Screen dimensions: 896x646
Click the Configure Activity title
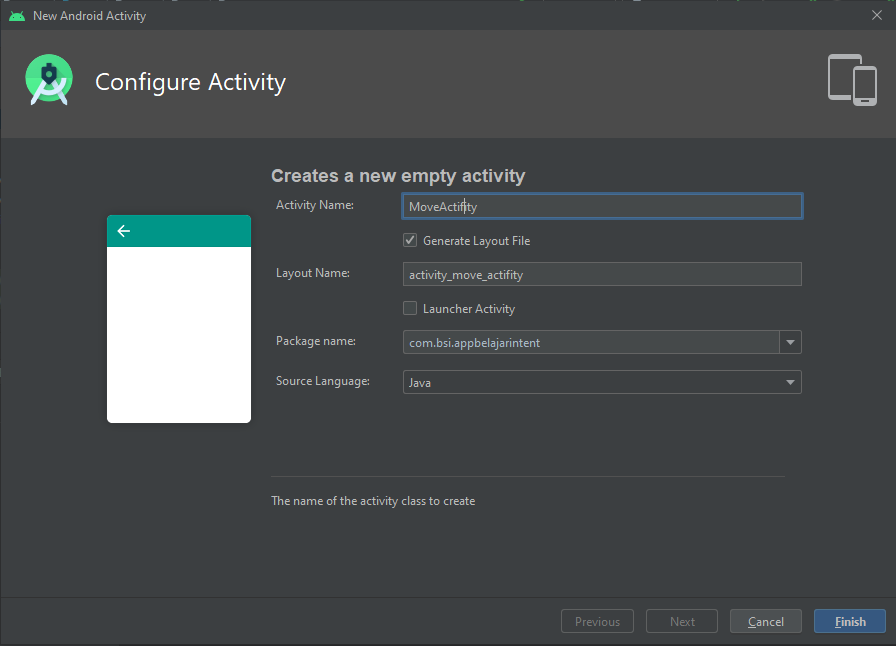pos(190,82)
